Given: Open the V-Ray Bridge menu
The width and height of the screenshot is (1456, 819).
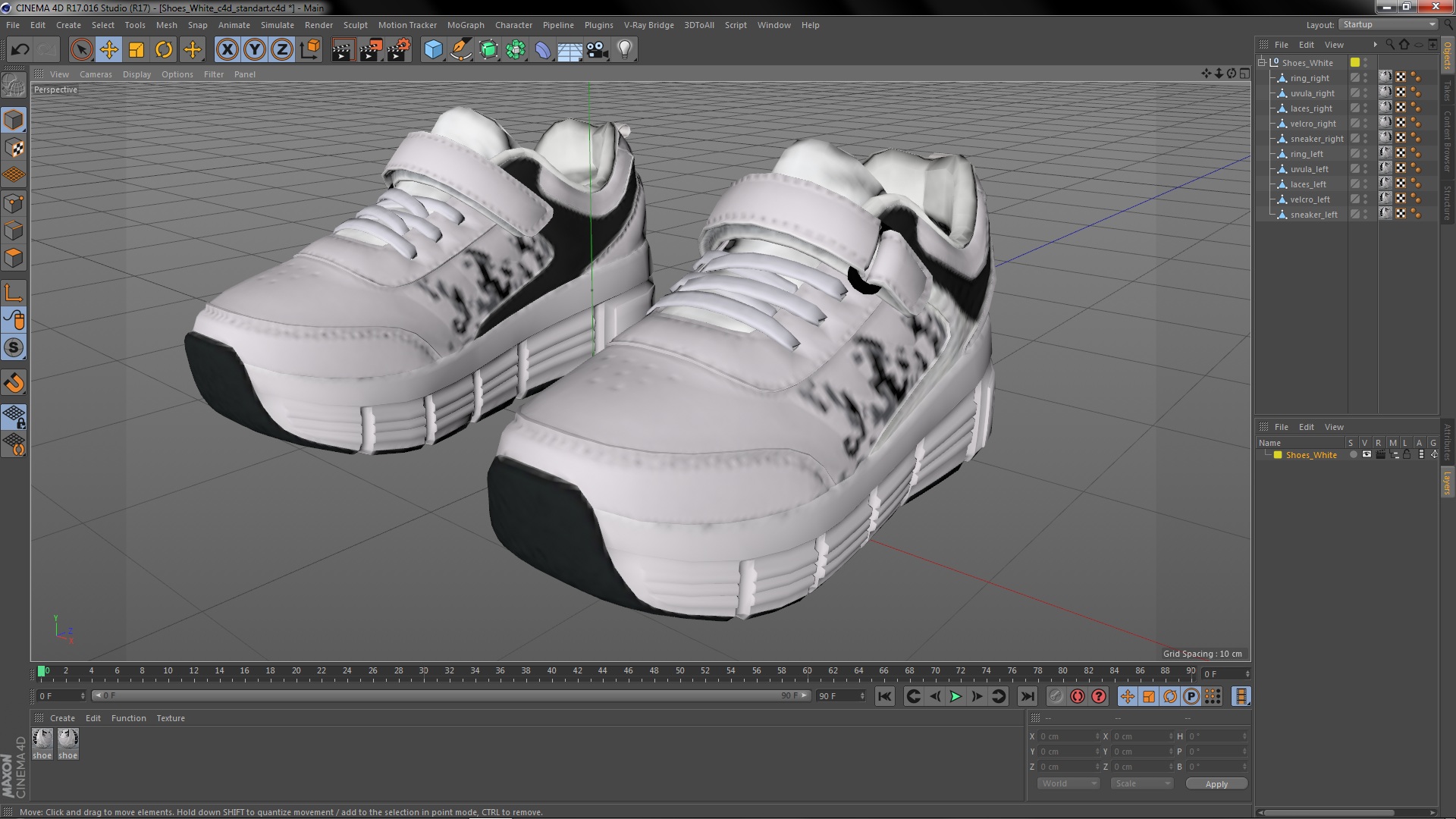Looking at the screenshot, I should [x=648, y=25].
